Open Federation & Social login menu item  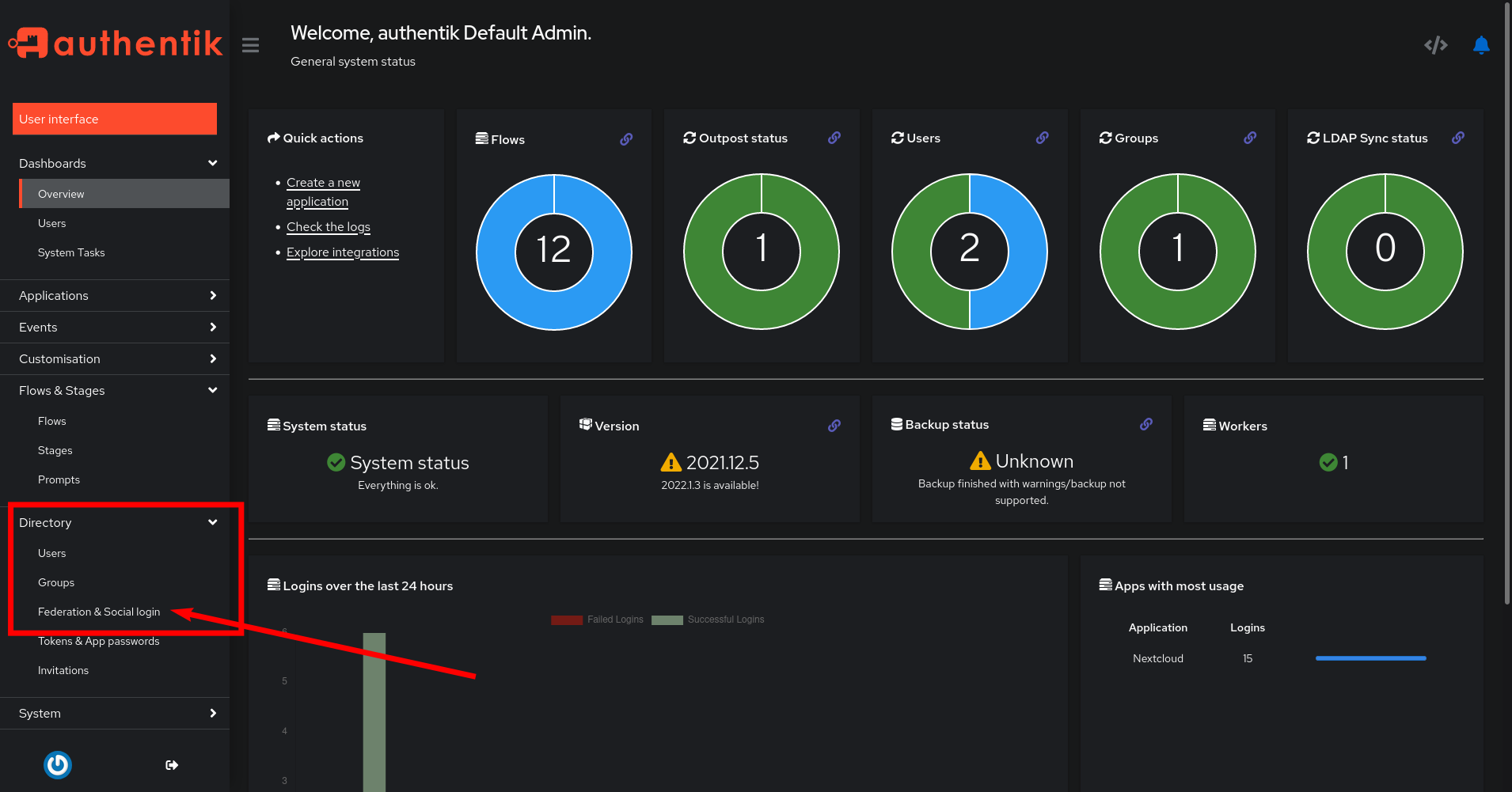[99, 612]
